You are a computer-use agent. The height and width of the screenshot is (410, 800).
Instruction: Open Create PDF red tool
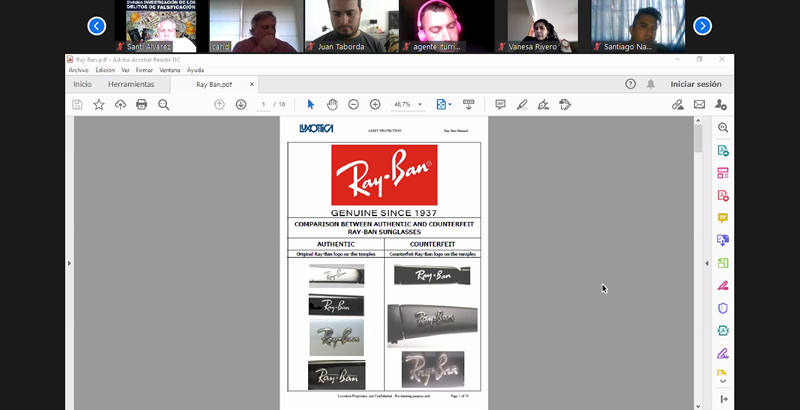coord(723,195)
